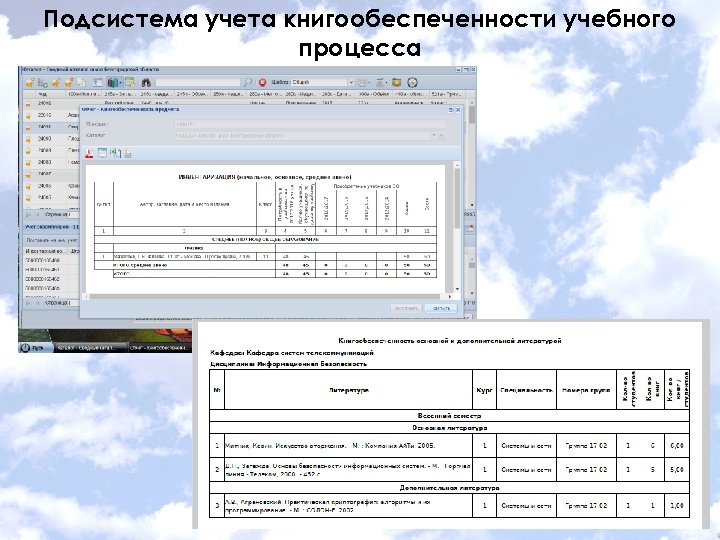Click the record icon in row 22015
Screen dimensions: 720x540
(x=28, y=116)
